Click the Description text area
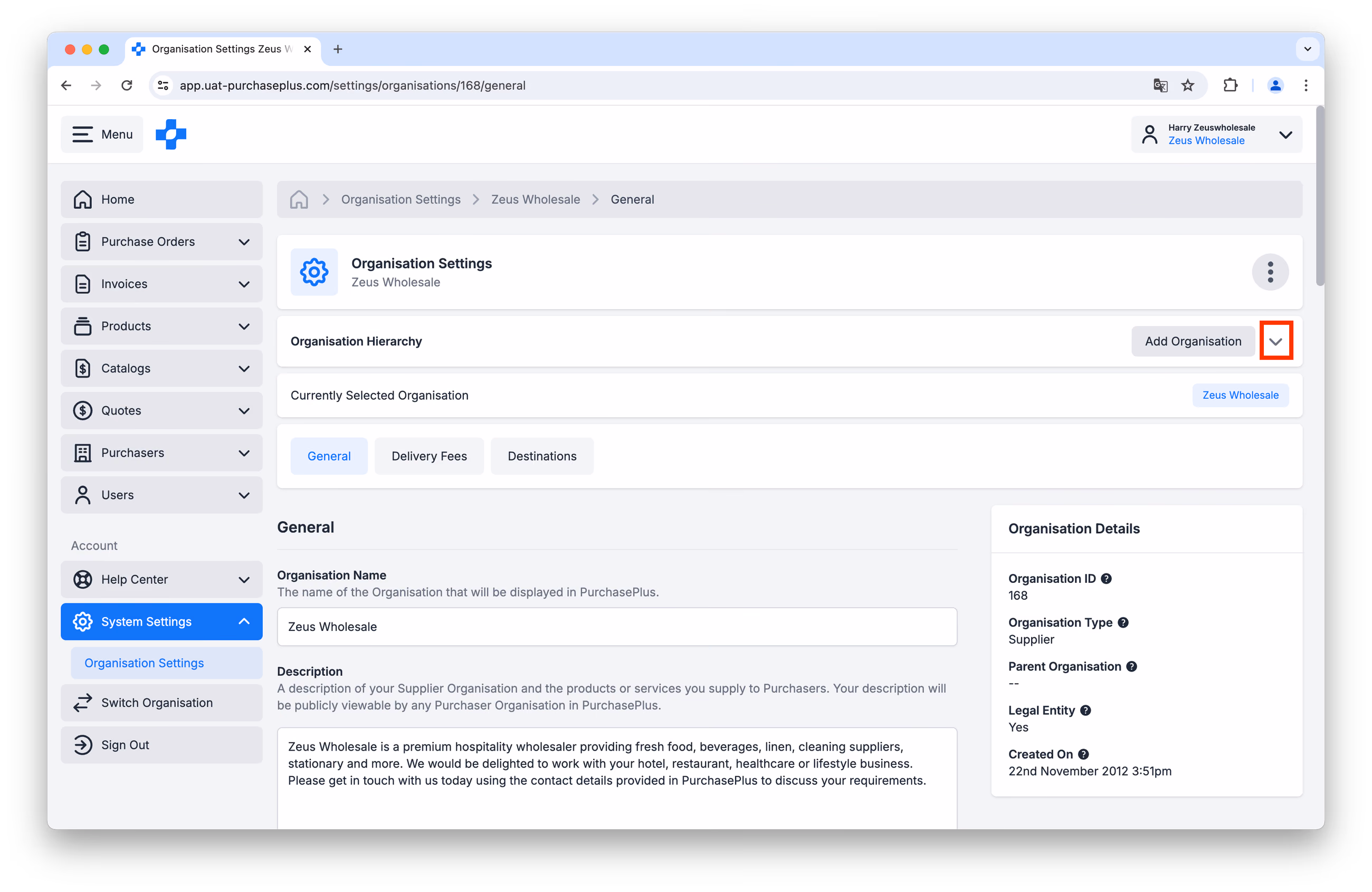1372x892 pixels. [617, 778]
